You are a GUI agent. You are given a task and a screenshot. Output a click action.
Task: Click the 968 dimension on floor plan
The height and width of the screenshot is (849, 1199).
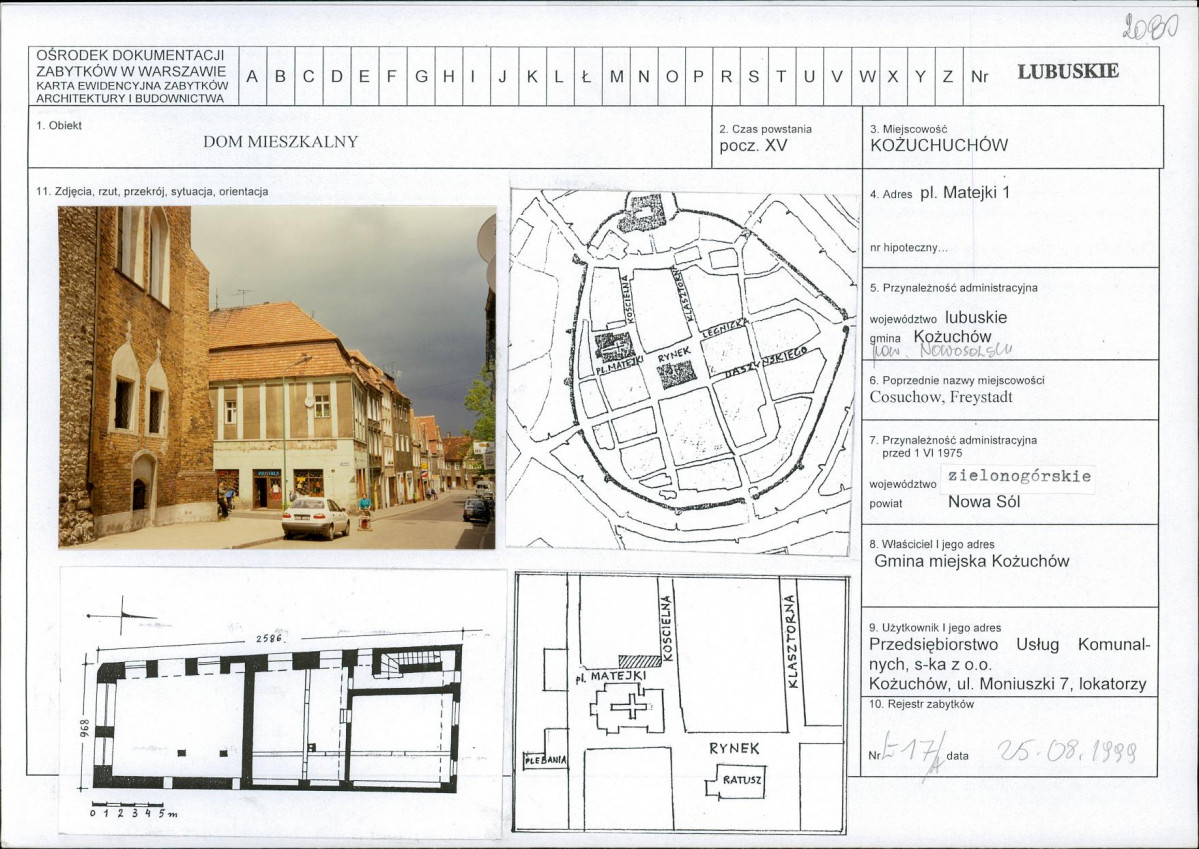(86, 727)
